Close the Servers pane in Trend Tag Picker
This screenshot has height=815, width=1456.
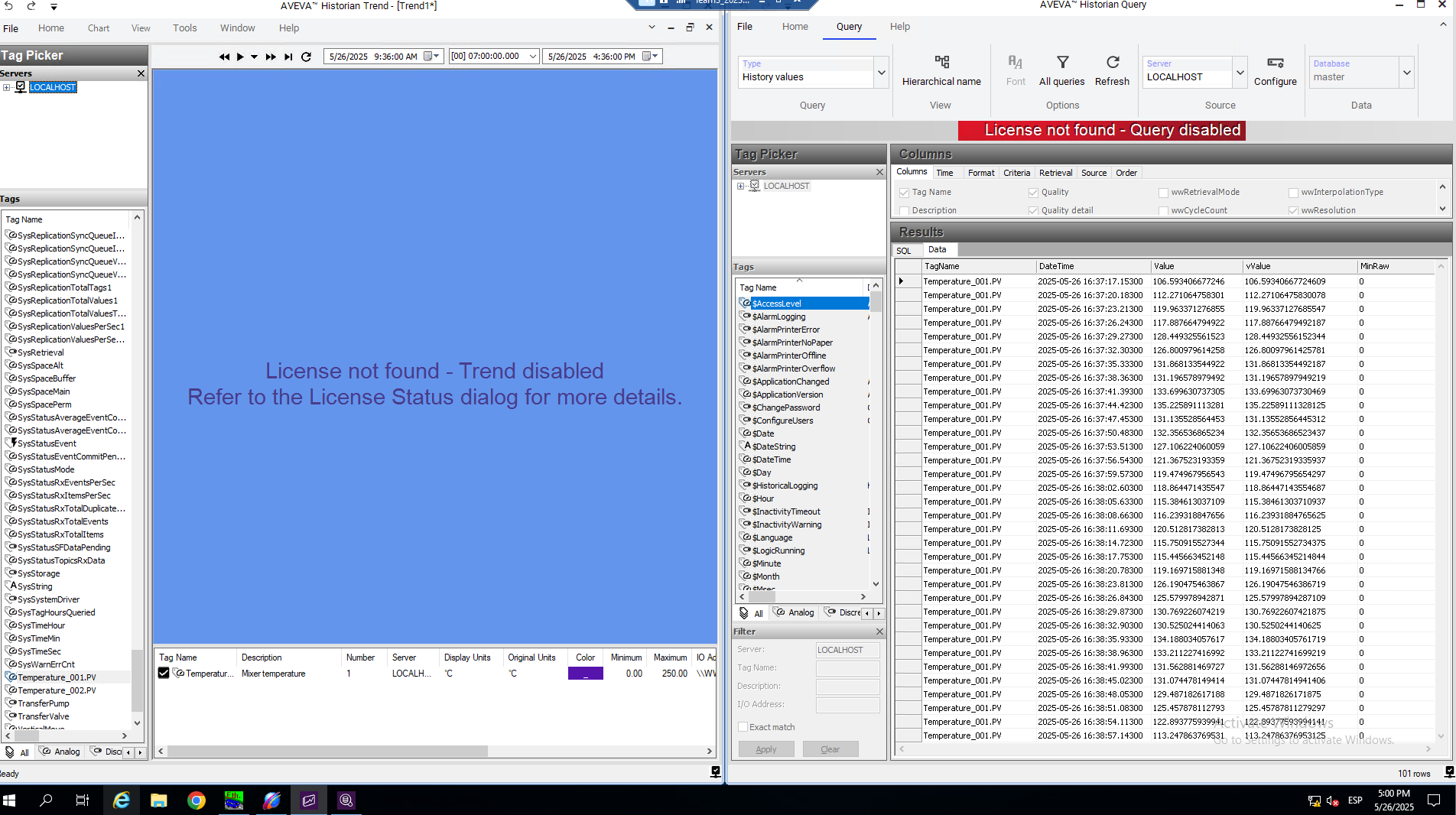(141, 73)
